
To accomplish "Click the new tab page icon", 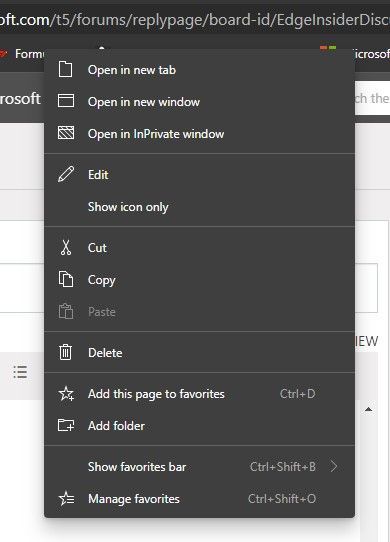I will 65,69.
